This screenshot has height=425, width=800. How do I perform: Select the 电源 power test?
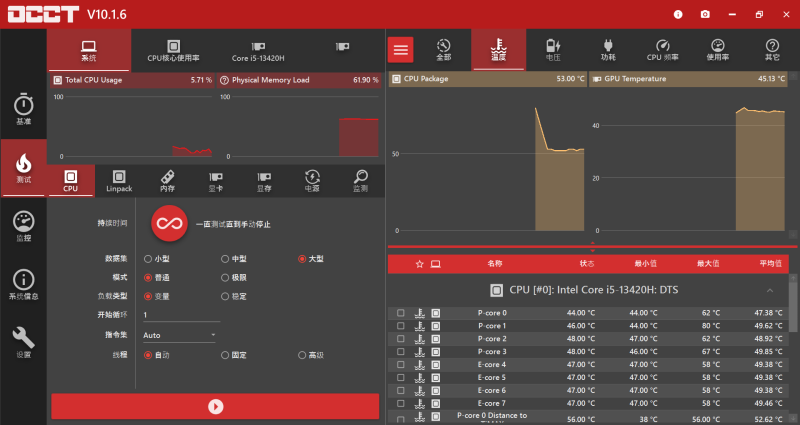click(312, 181)
